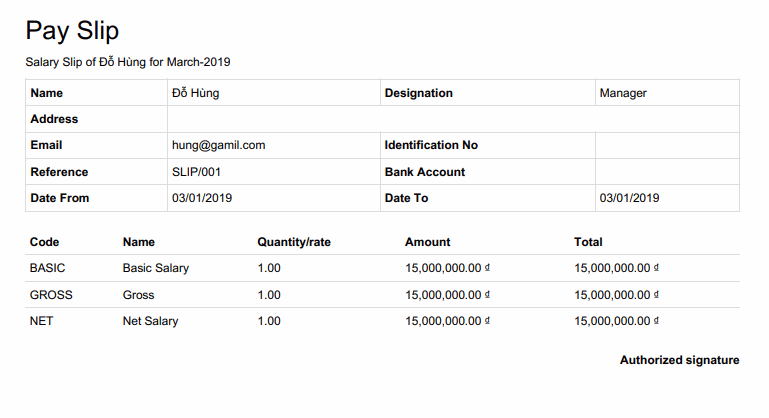Click the "Authorized signature" label
The width and height of the screenshot is (769, 418).
pos(679,360)
